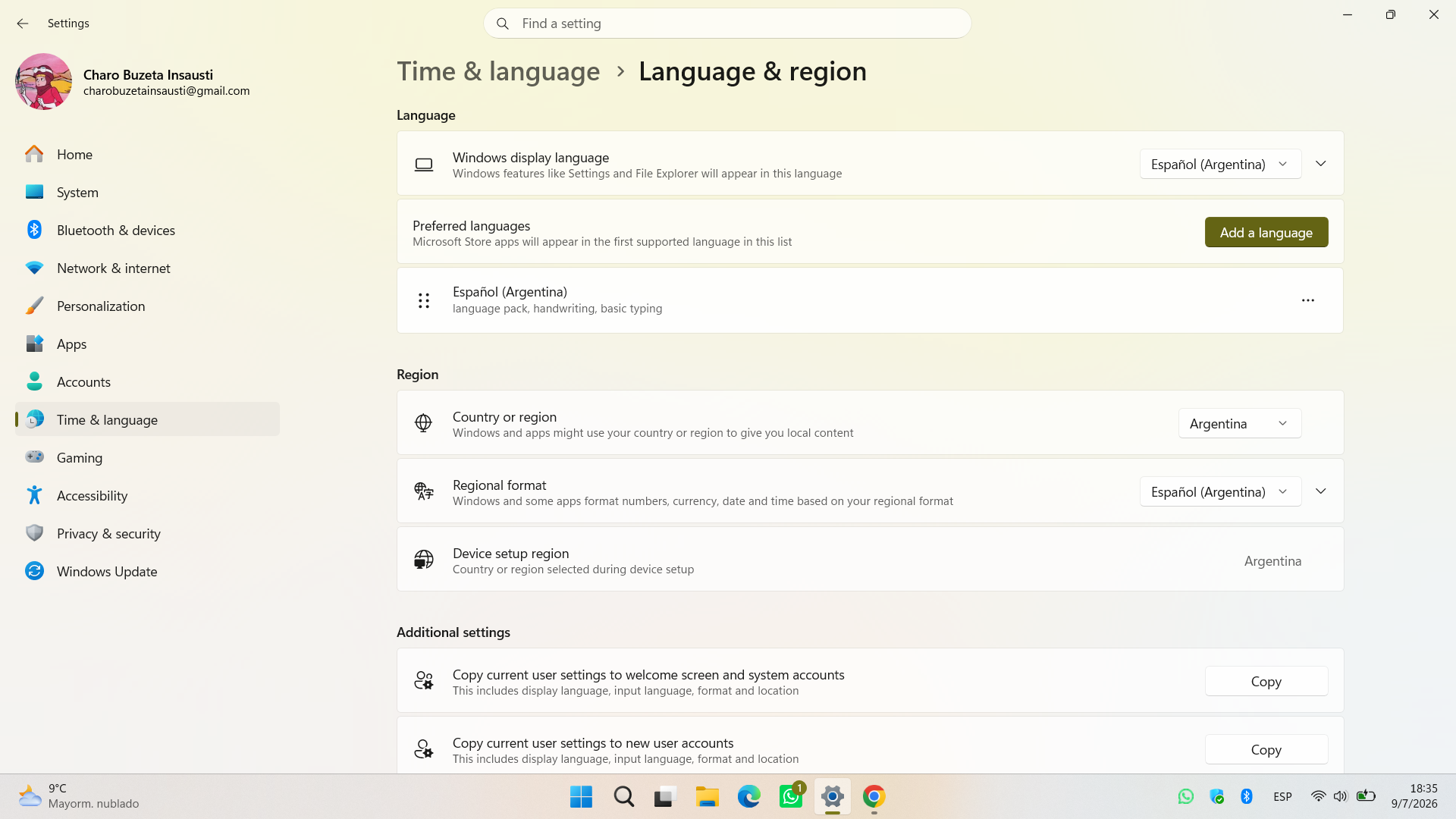
Task: Click the drag handle dots for Español (Argentina)
Action: 424,300
